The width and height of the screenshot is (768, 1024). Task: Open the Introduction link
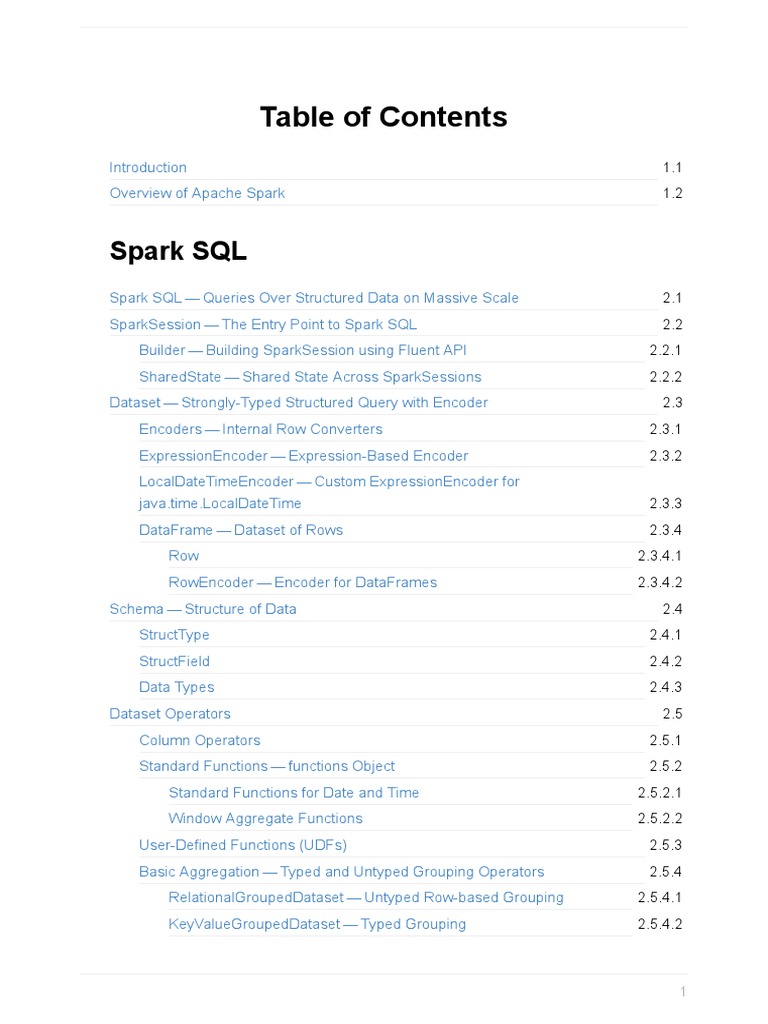[x=148, y=167]
